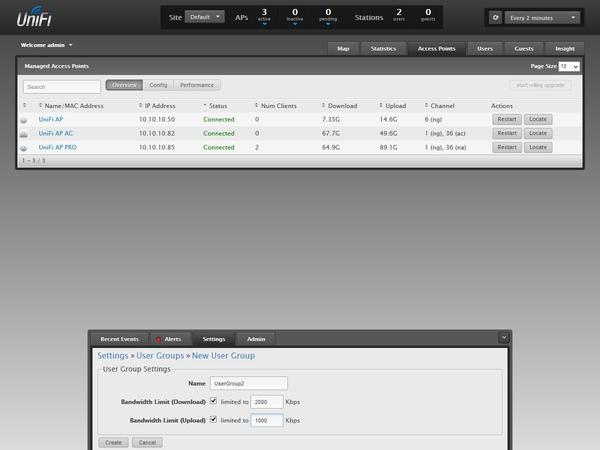Viewport: 600px width, 450px height.
Task: Select the bottom Settings tab
Action: point(214,339)
